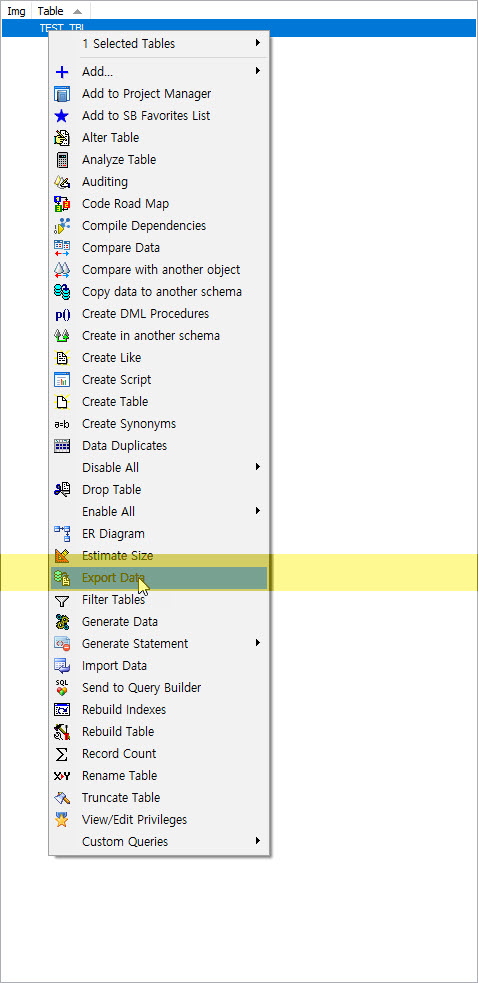Expand the Enable All submenu arrow
This screenshot has height=983, width=478.
258,511
